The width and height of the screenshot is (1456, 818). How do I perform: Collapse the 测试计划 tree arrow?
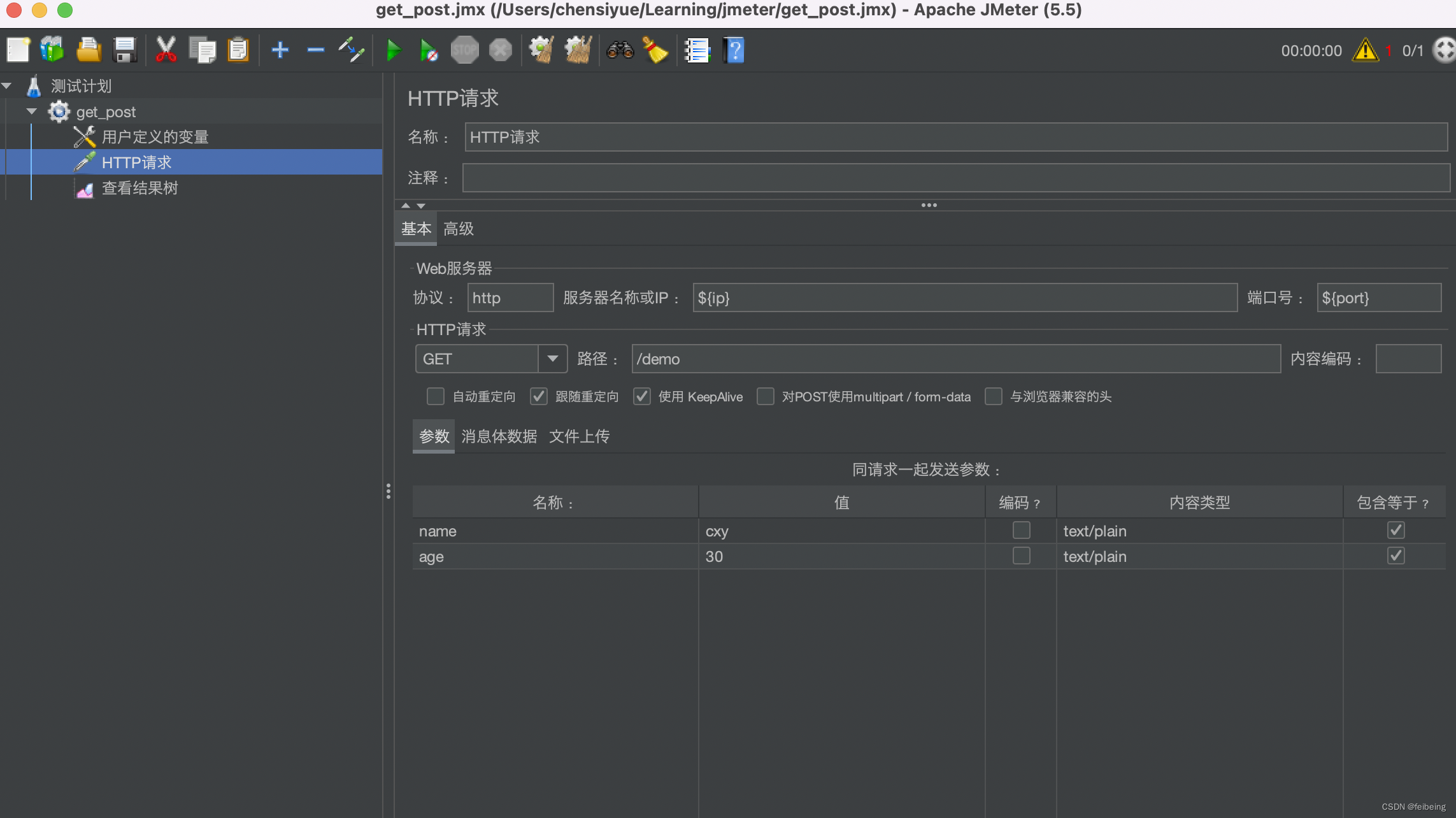tap(7, 85)
